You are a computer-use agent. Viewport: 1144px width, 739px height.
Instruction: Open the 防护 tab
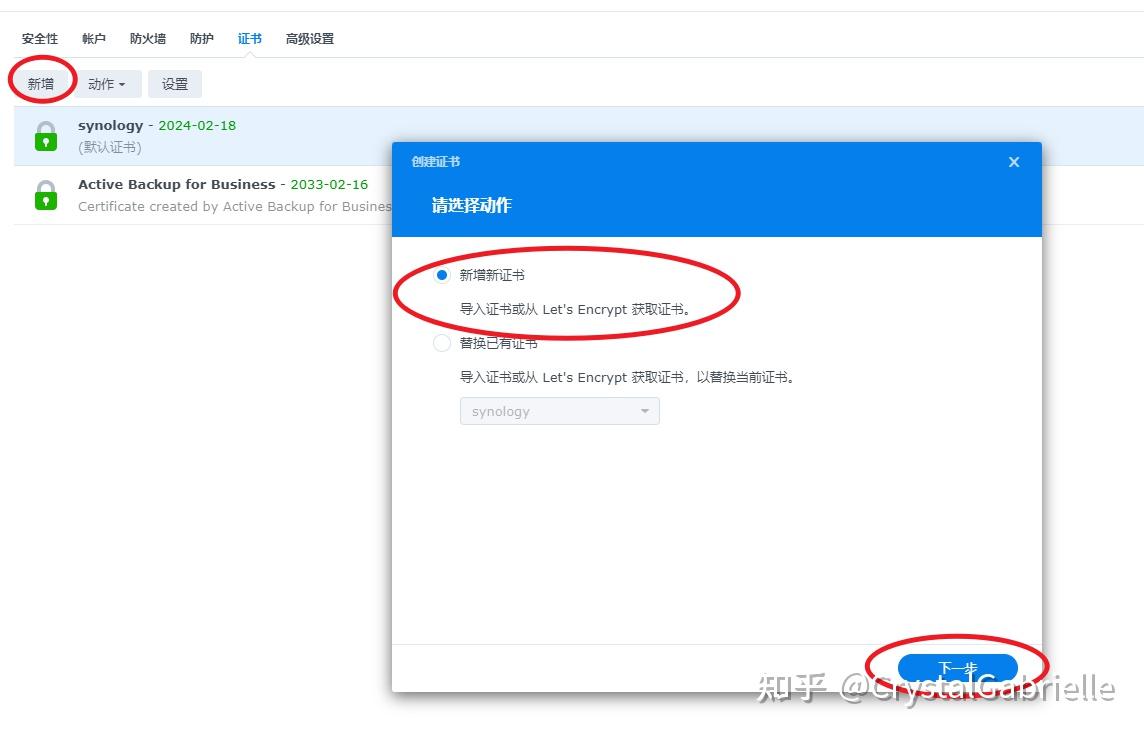click(x=201, y=38)
